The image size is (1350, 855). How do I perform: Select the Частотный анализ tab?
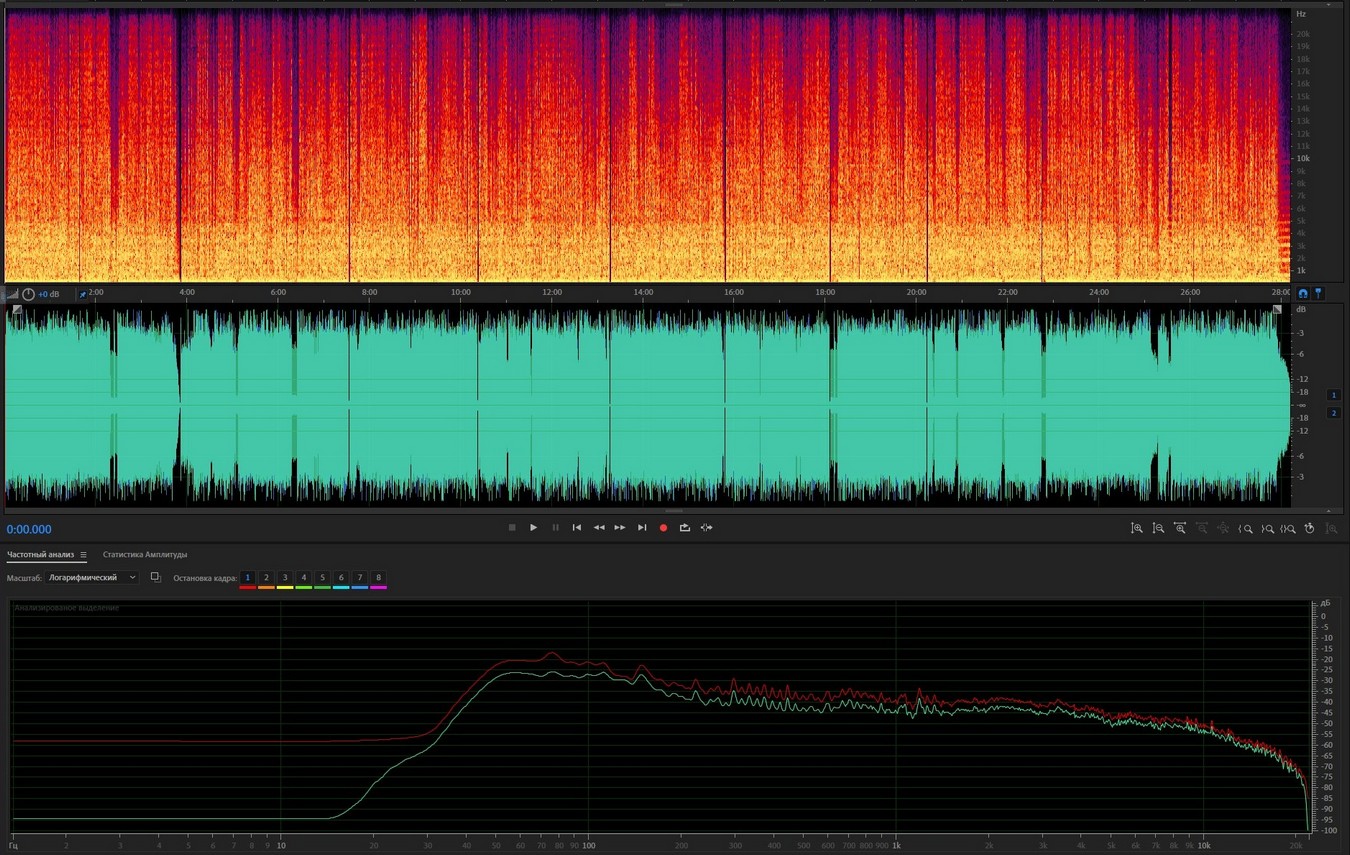(41, 555)
